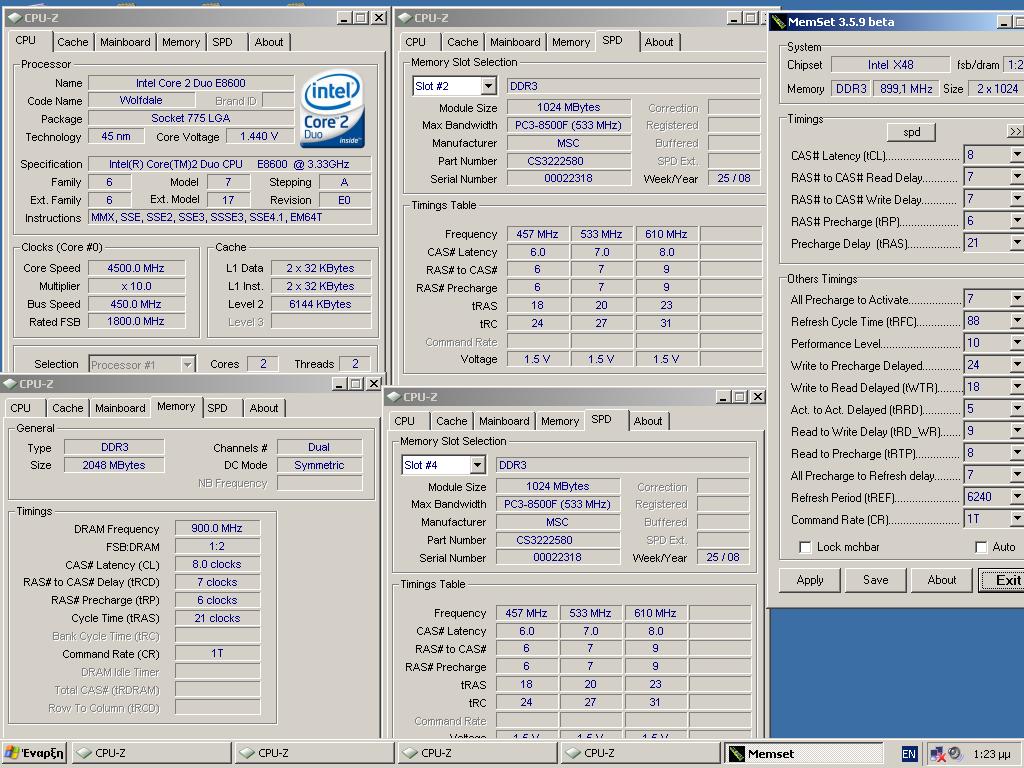The width and height of the screenshot is (1024, 768).
Task: Open Mainboard tab in Slot #4 window
Action: pyautogui.click(x=504, y=421)
